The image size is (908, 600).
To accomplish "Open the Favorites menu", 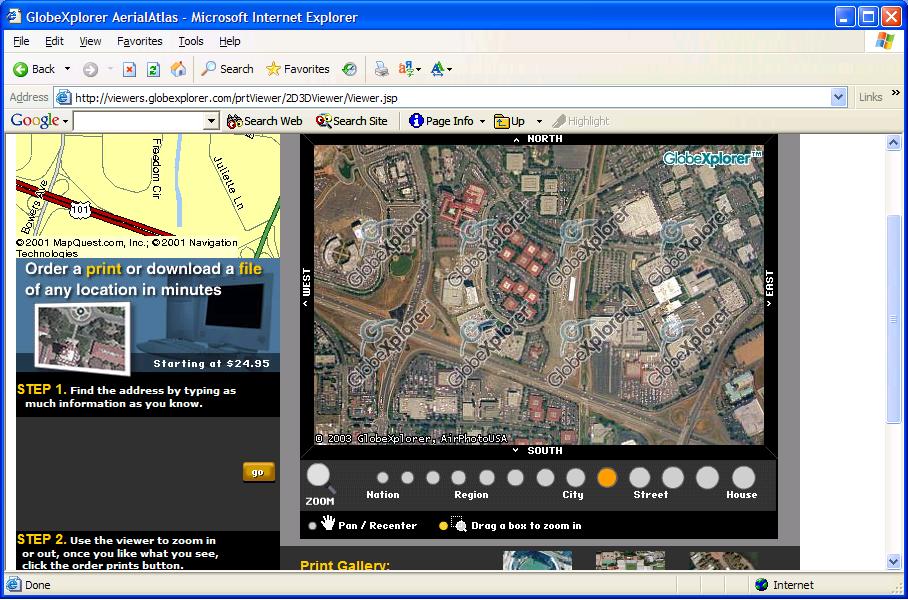I will click(140, 41).
